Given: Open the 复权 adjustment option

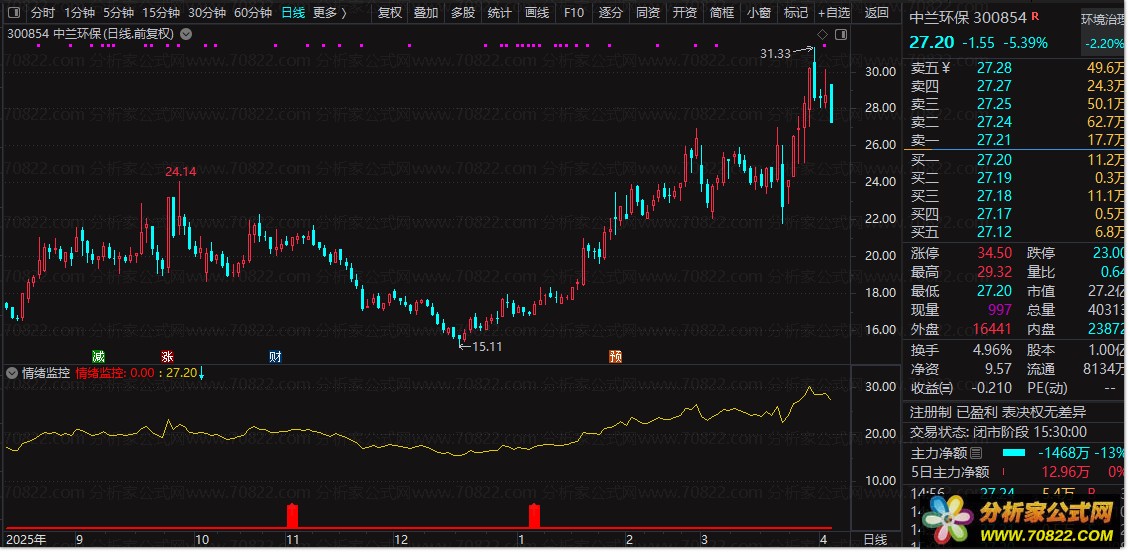Looking at the screenshot, I should (390, 12).
